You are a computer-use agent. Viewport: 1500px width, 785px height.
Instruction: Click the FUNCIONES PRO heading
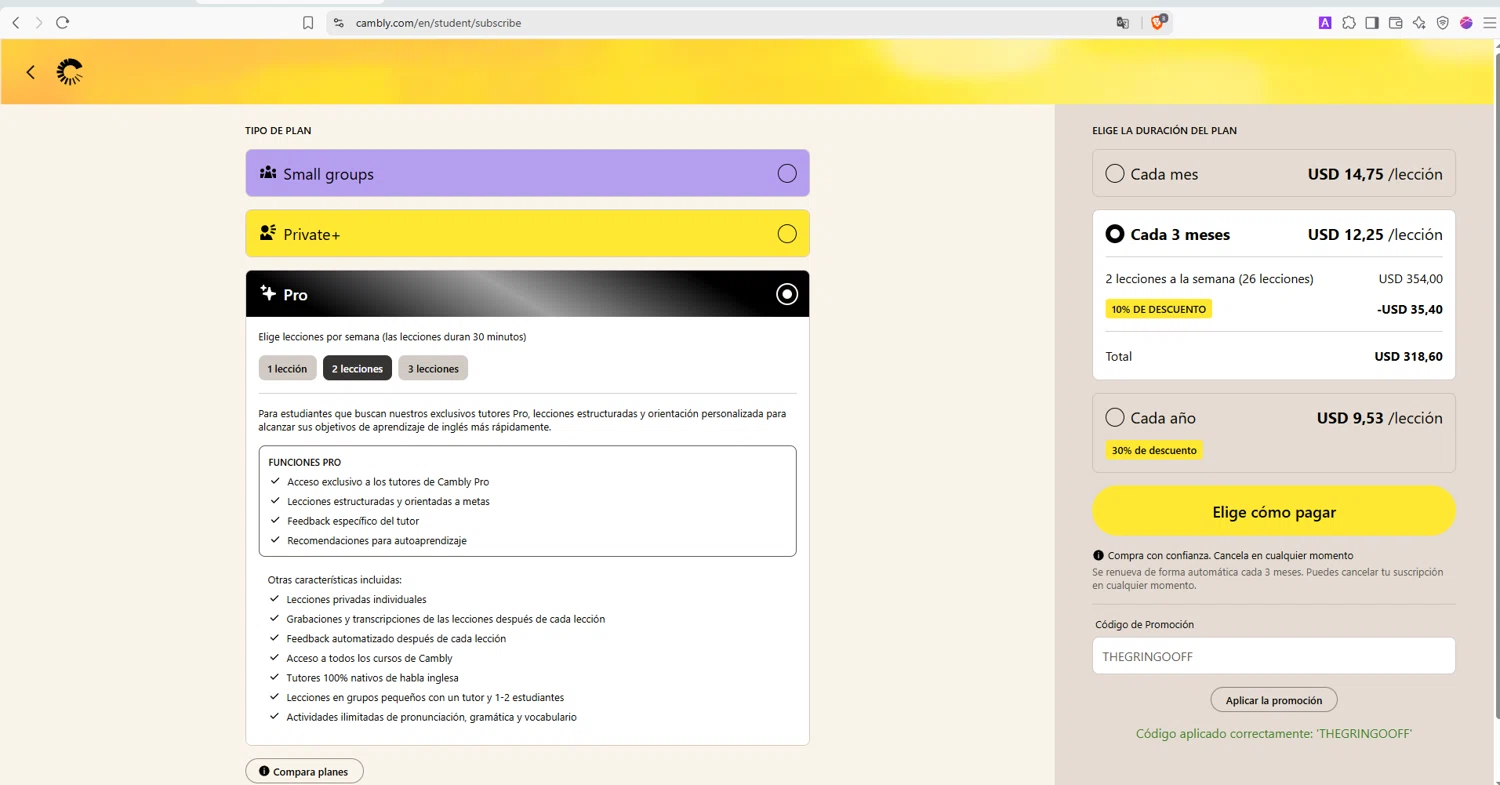click(305, 462)
